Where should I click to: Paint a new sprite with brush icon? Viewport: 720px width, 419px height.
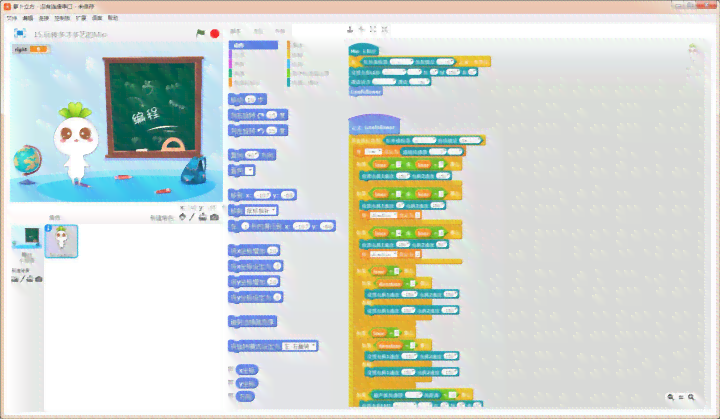pos(192,217)
